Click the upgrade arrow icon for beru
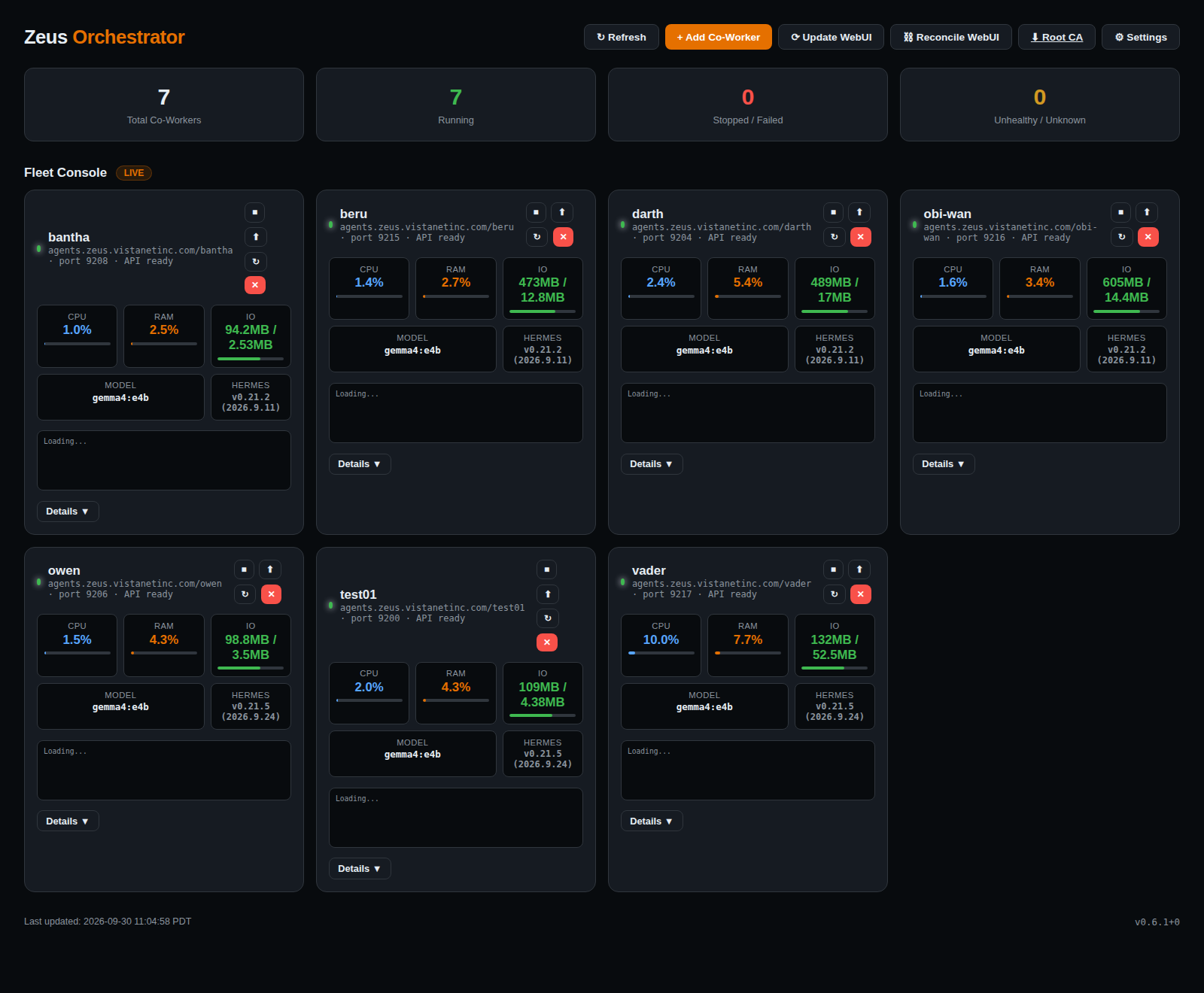This screenshot has height=993, width=1204. 562,212
